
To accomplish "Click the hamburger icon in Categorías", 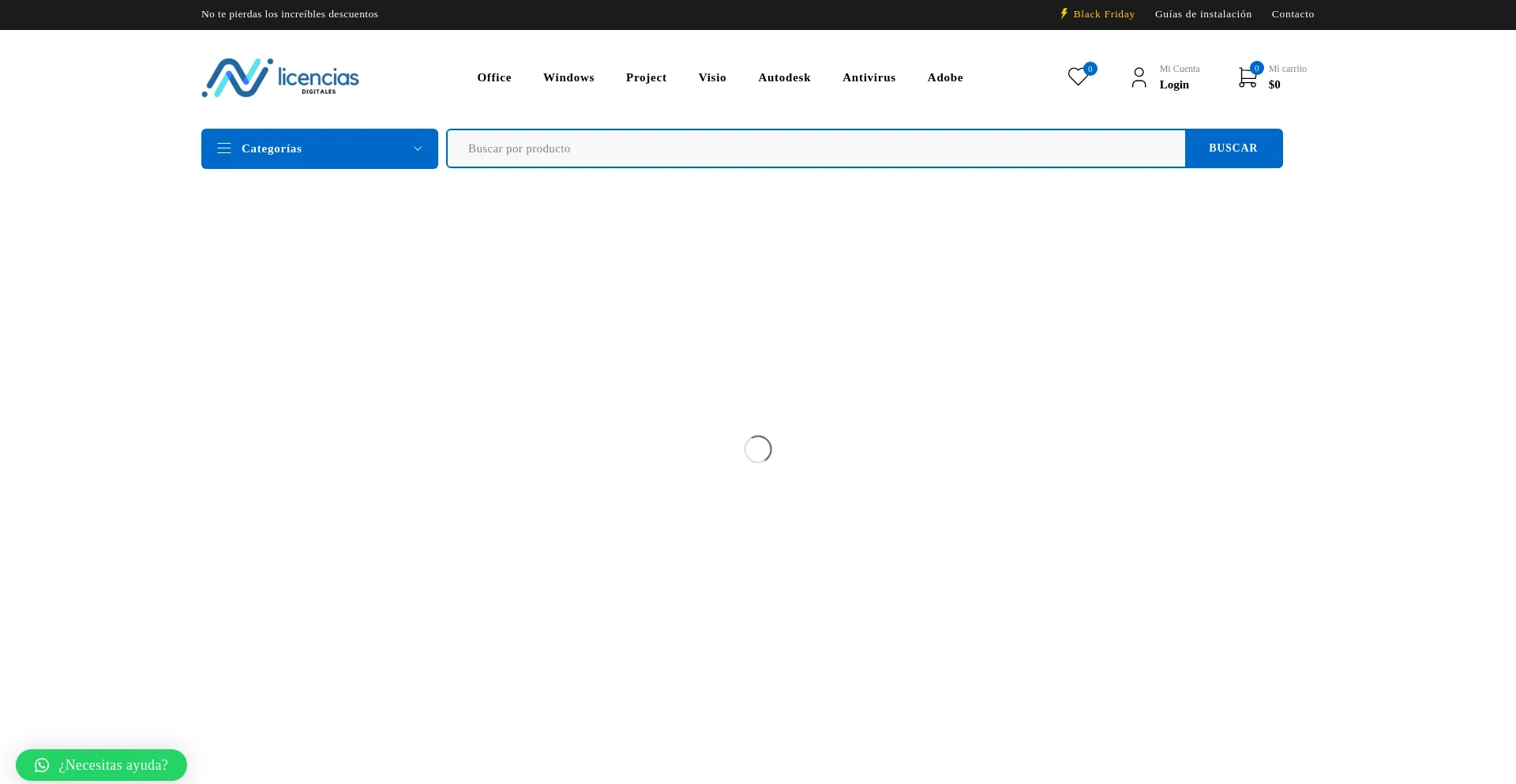I will tap(224, 148).
